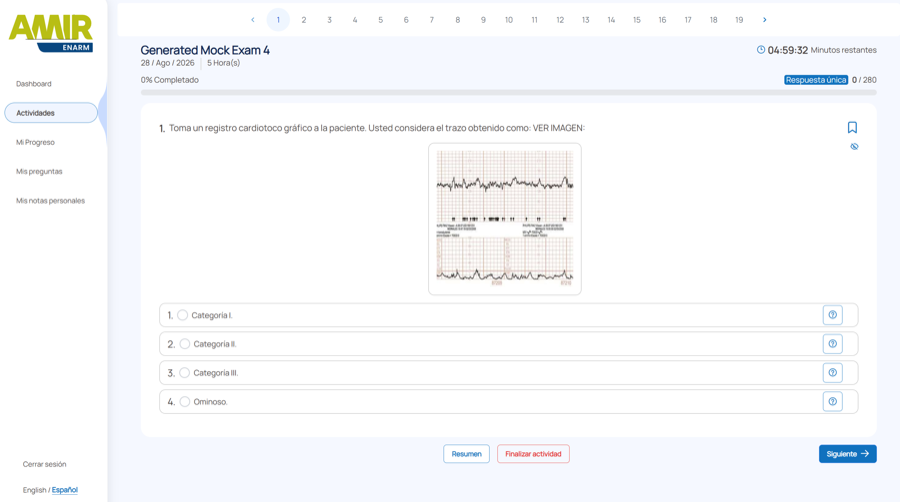Jump to question 7
900x502 pixels.
click(432, 20)
